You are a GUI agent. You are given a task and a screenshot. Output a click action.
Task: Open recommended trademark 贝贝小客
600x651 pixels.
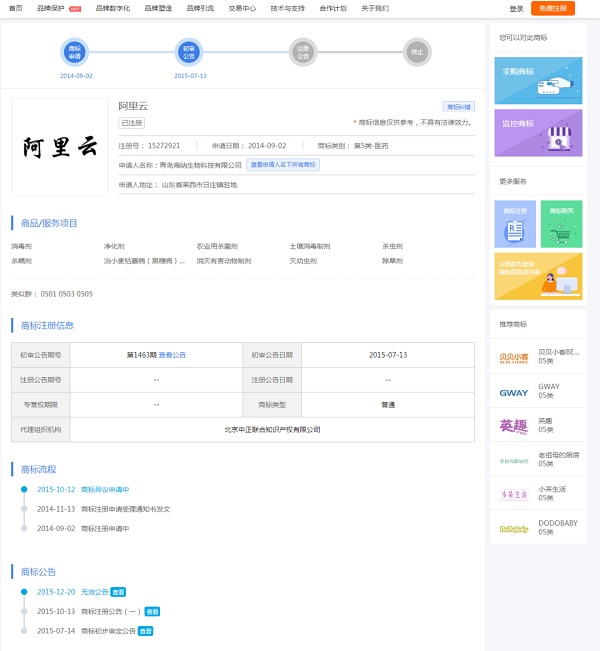point(538,356)
